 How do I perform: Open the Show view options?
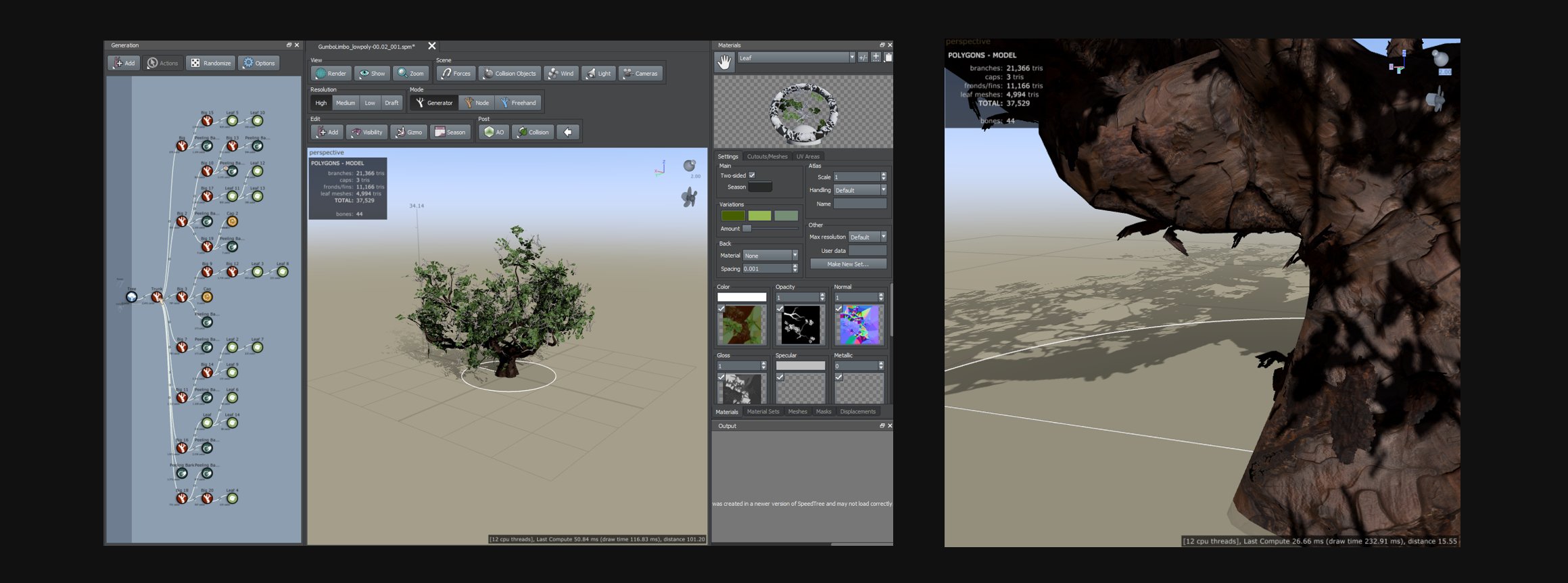pyautogui.click(x=372, y=73)
